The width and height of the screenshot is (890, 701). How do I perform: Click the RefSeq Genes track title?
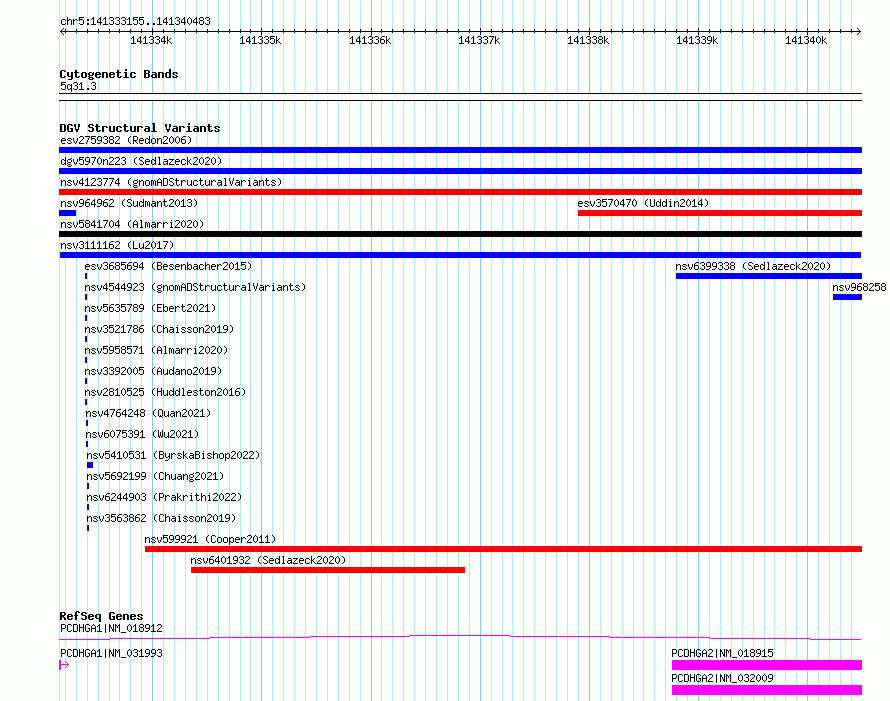[101, 616]
